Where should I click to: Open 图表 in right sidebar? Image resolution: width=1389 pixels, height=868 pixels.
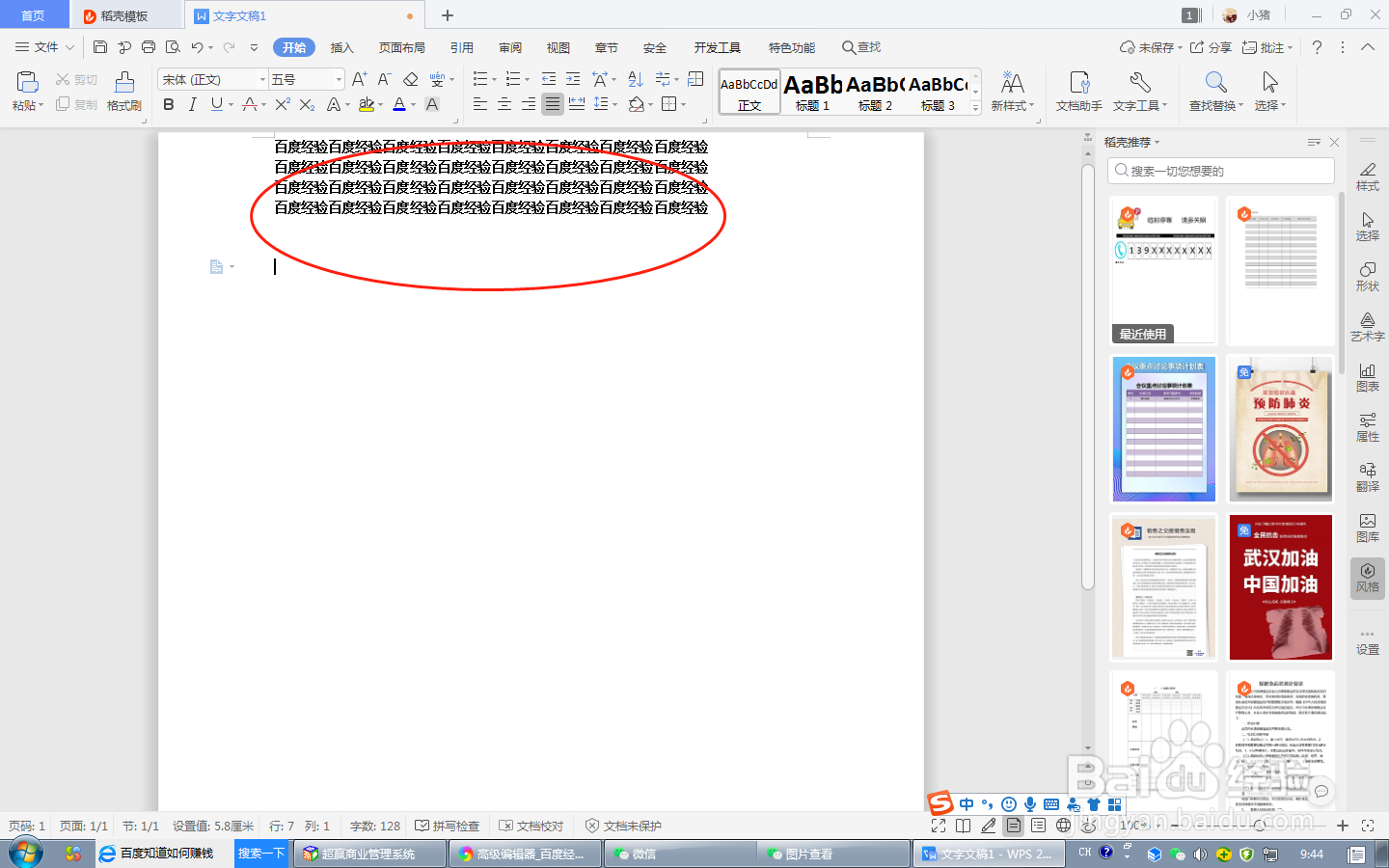pos(1368,377)
